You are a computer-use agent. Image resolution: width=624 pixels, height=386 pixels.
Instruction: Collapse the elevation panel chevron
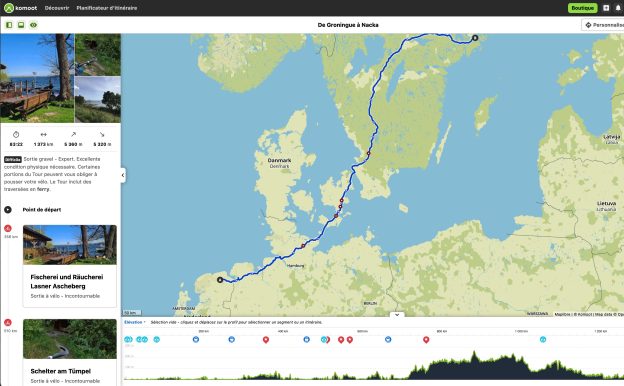click(397, 314)
